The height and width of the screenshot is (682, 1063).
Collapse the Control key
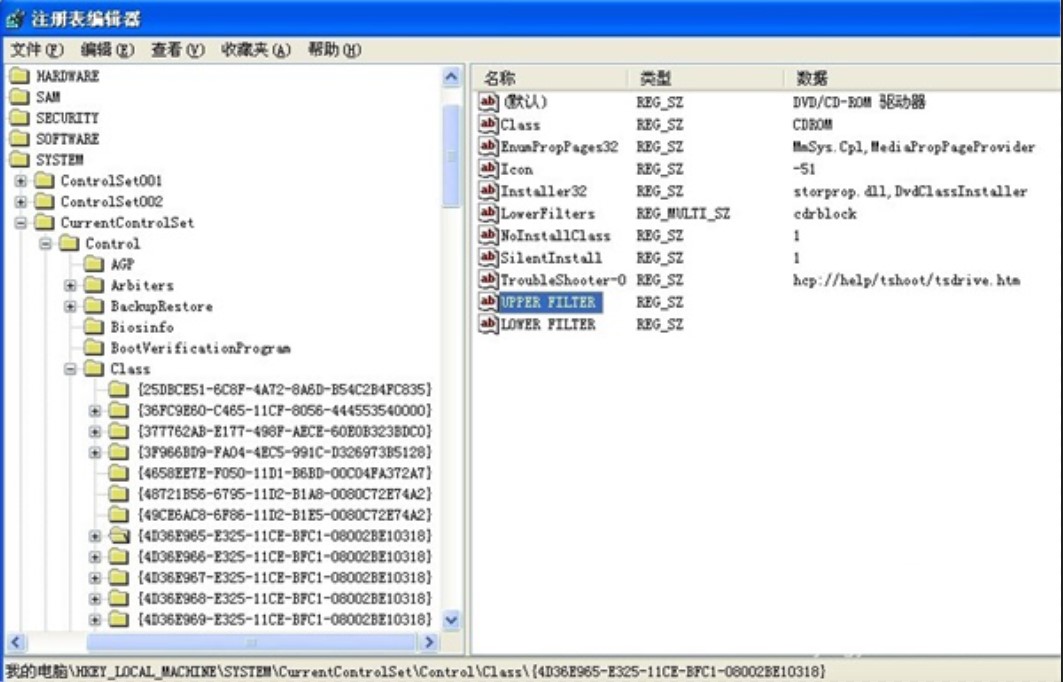pyautogui.click(x=45, y=243)
